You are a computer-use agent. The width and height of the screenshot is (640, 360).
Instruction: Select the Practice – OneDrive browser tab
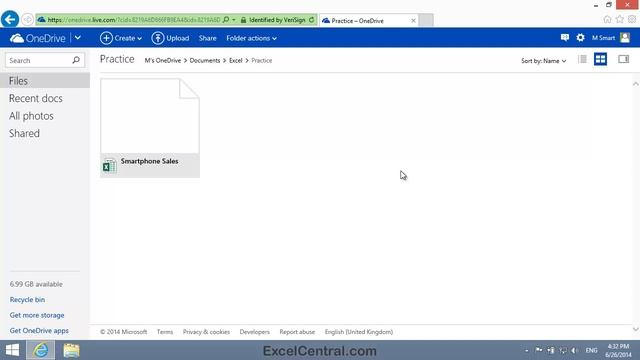click(x=369, y=20)
